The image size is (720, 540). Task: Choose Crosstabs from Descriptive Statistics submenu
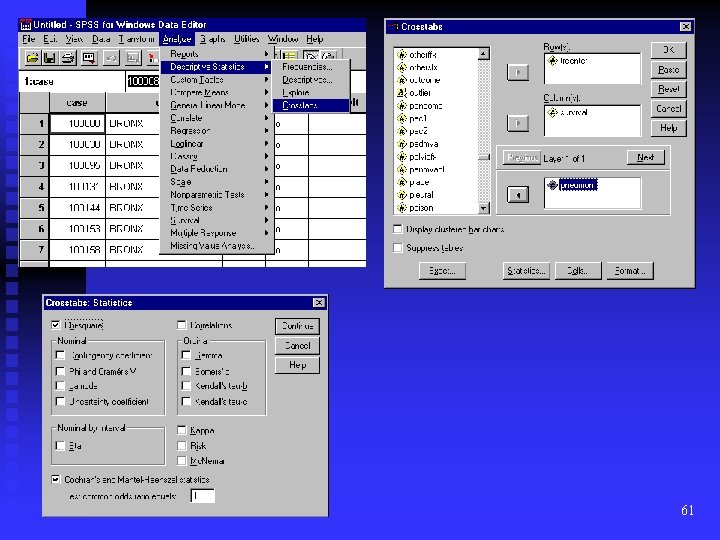pyautogui.click(x=311, y=105)
